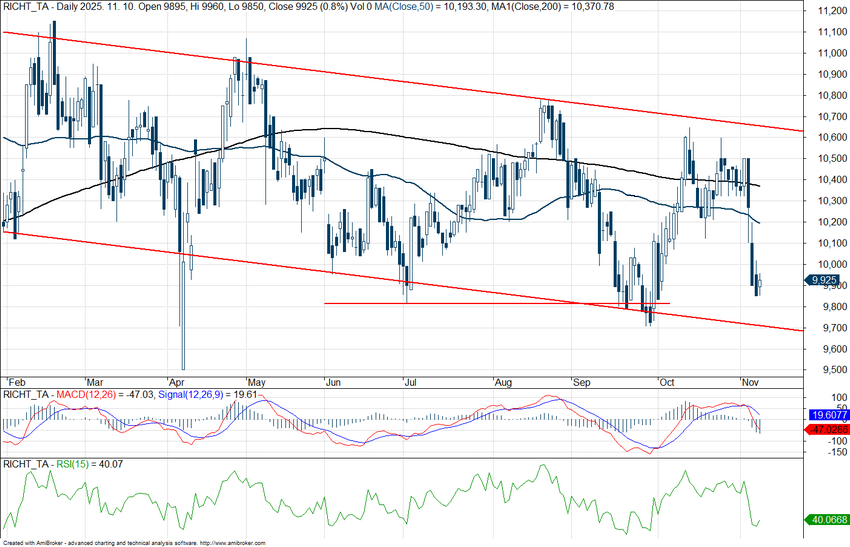The image size is (850, 547).
Task: Click the red -47.0288 MACD value tag
Action: (x=828, y=428)
